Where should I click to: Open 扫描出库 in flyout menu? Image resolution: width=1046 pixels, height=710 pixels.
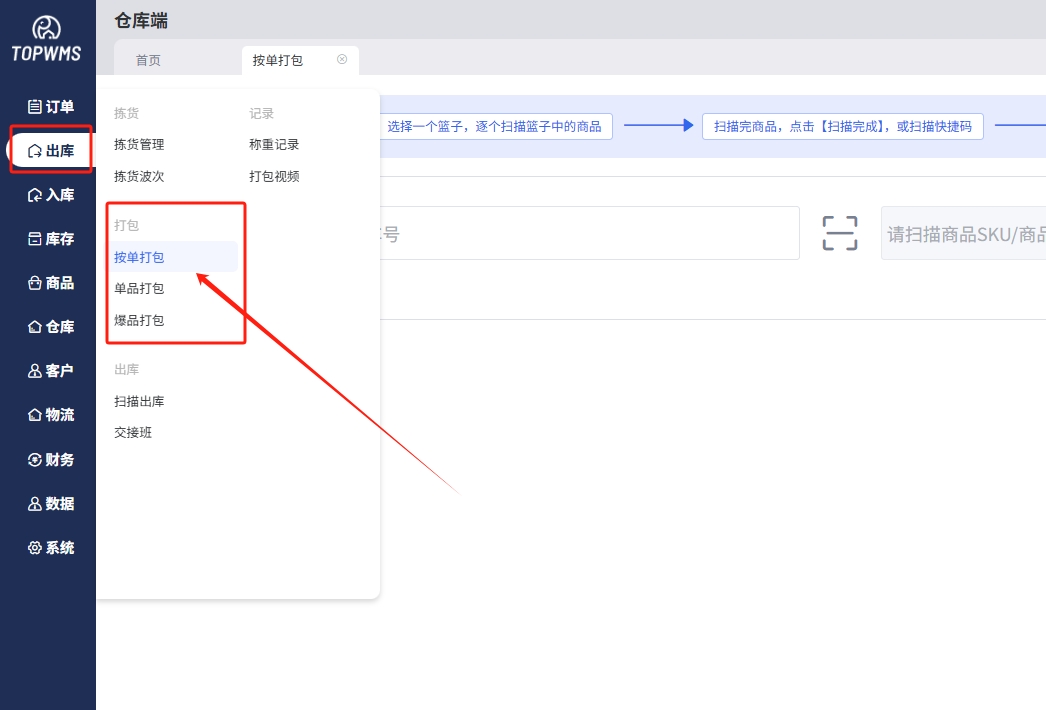tap(139, 401)
